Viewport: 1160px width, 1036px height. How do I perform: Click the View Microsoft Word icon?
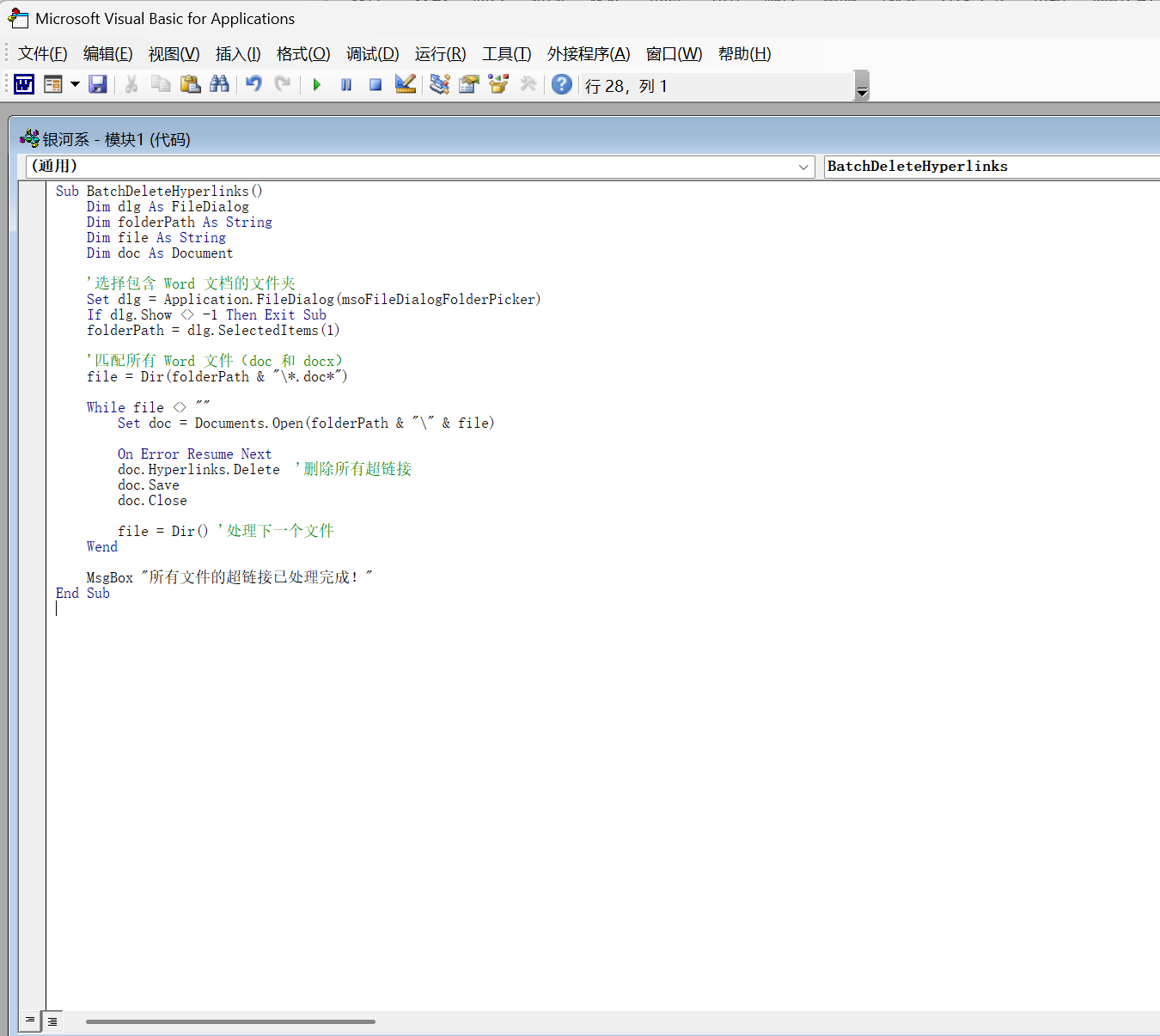[x=24, y=84]
